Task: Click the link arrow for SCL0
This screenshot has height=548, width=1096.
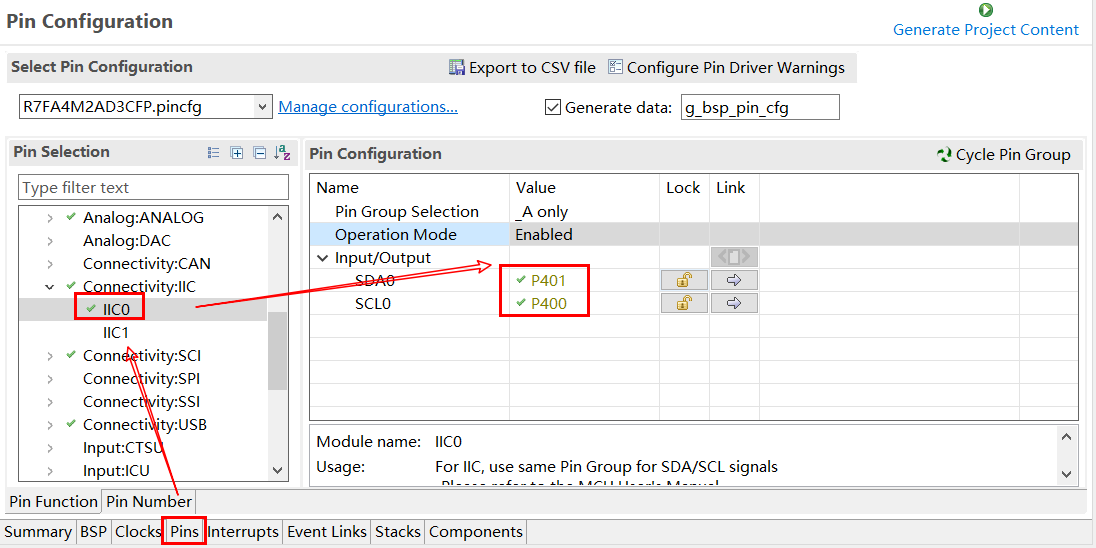Action: tap(734, 303)
